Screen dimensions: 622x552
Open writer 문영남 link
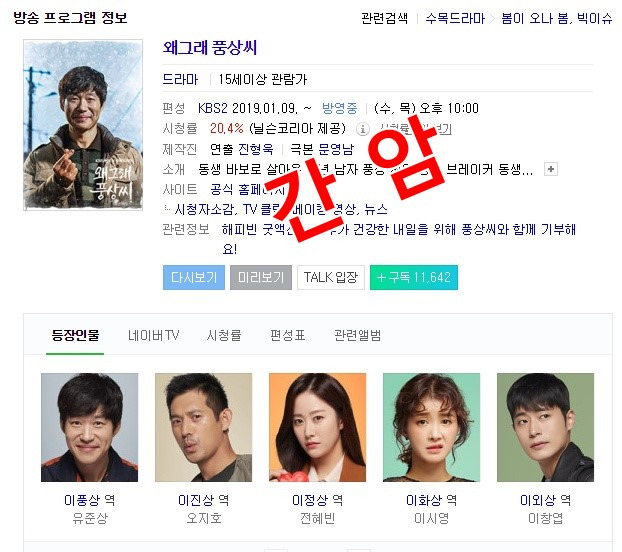click(336, 149)
